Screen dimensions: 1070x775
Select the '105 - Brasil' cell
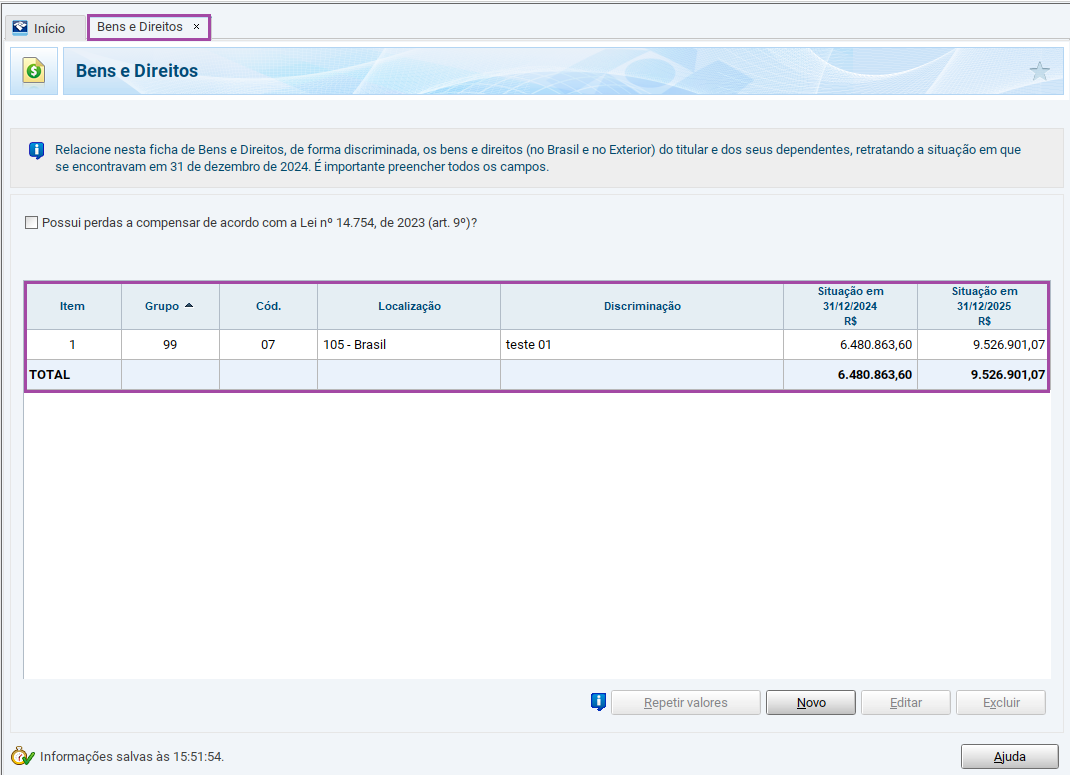point(409,345)
